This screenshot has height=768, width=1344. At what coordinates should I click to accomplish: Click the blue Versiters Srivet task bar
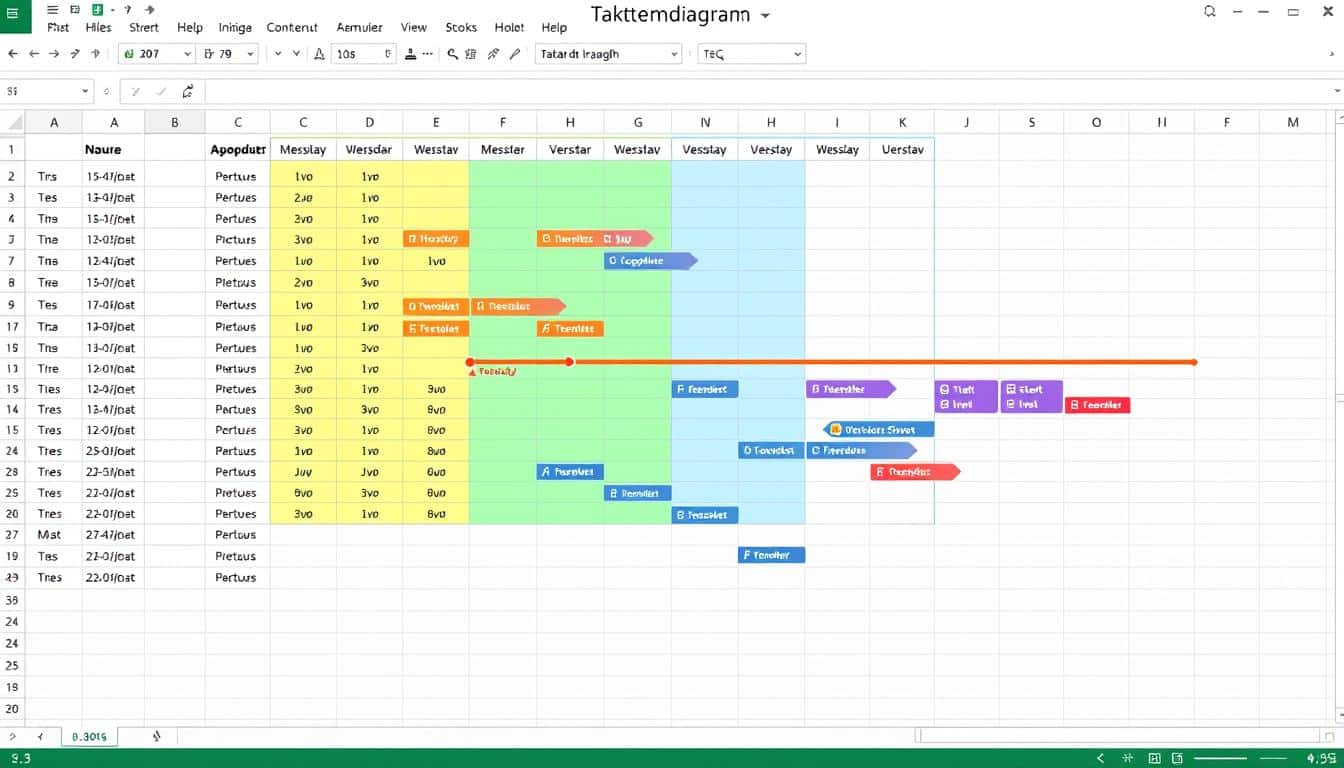(878, 429)
